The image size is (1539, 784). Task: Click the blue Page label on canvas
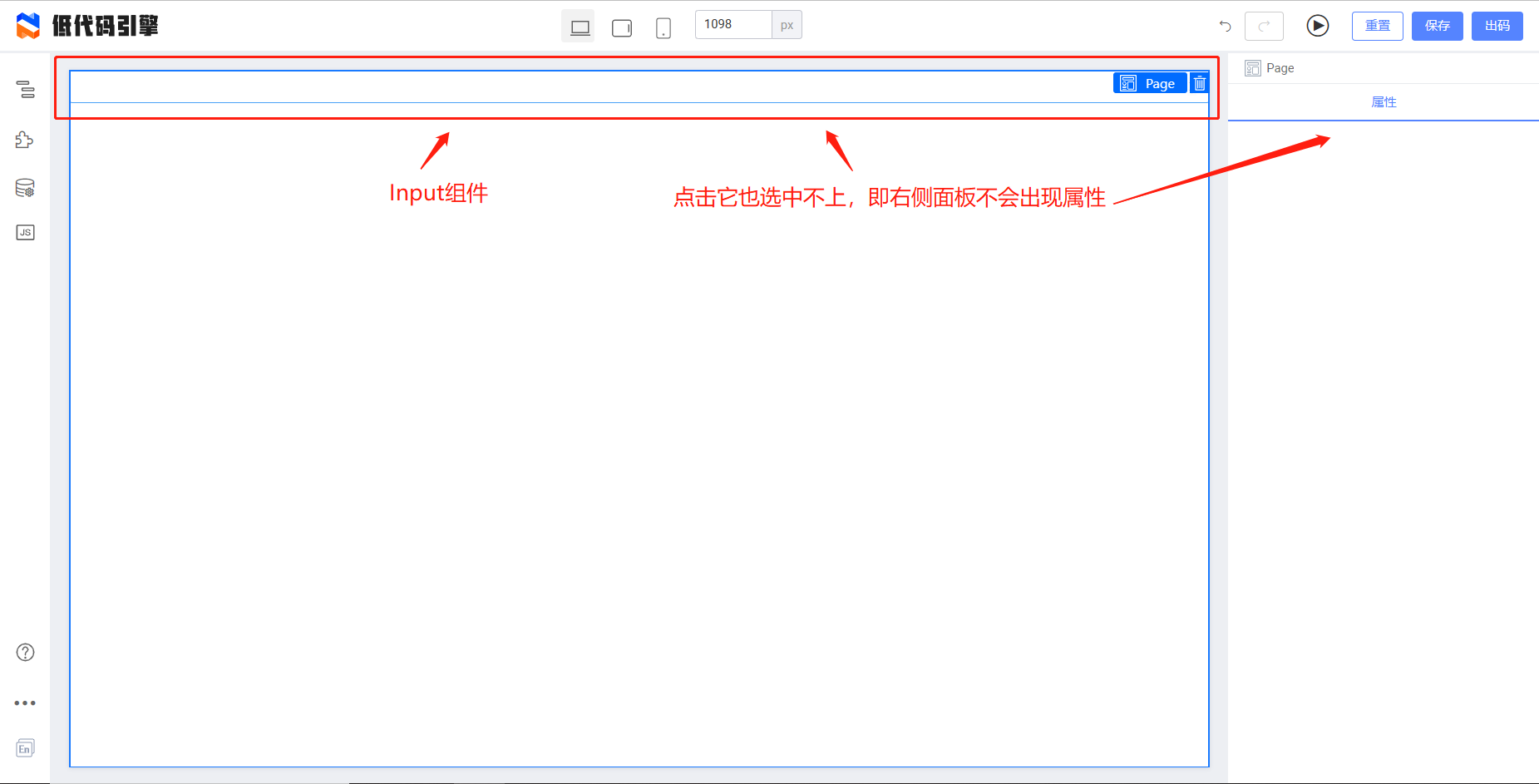1150,82
